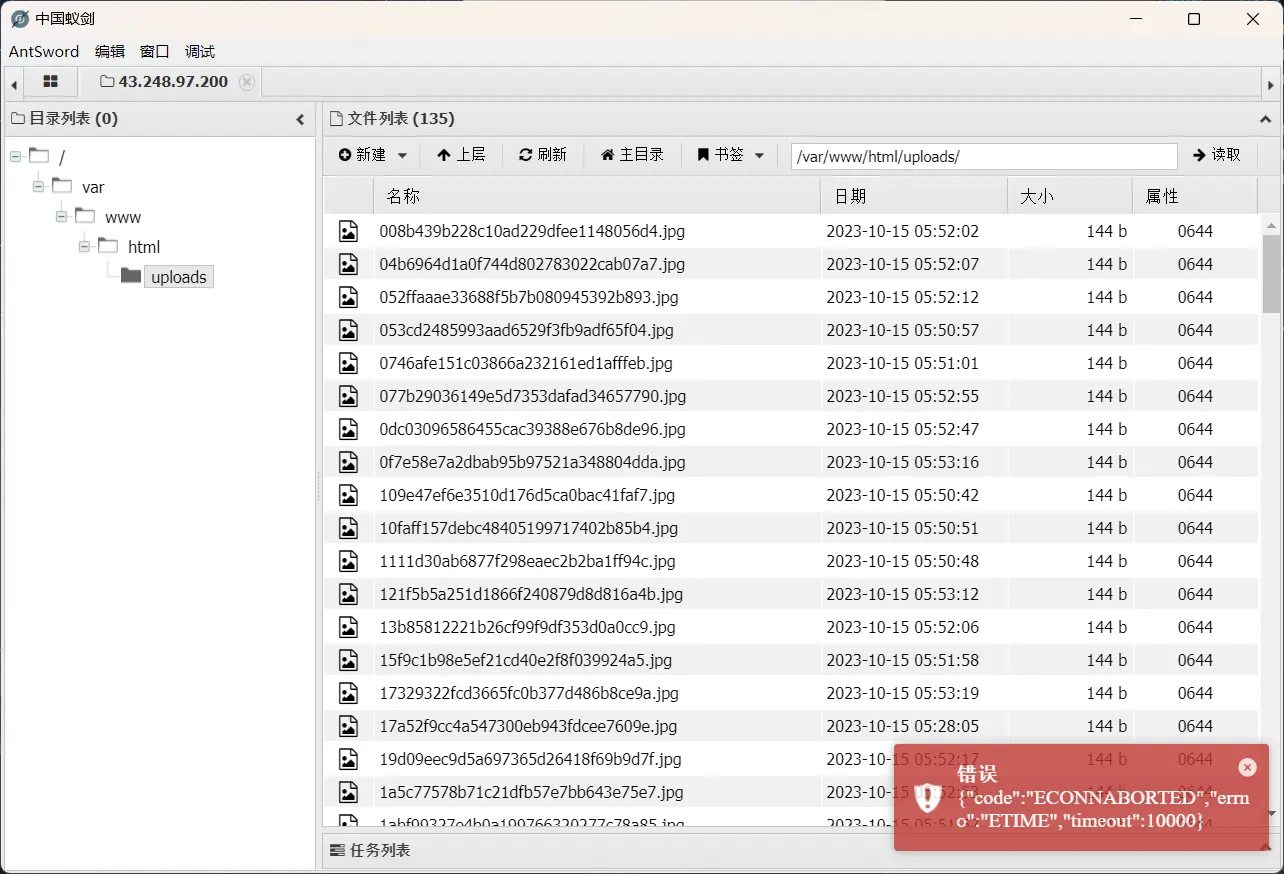1284x874 pixels.
Task: Open the 书签 bookmarks dropdown
Action: click(x=730, y=155)
